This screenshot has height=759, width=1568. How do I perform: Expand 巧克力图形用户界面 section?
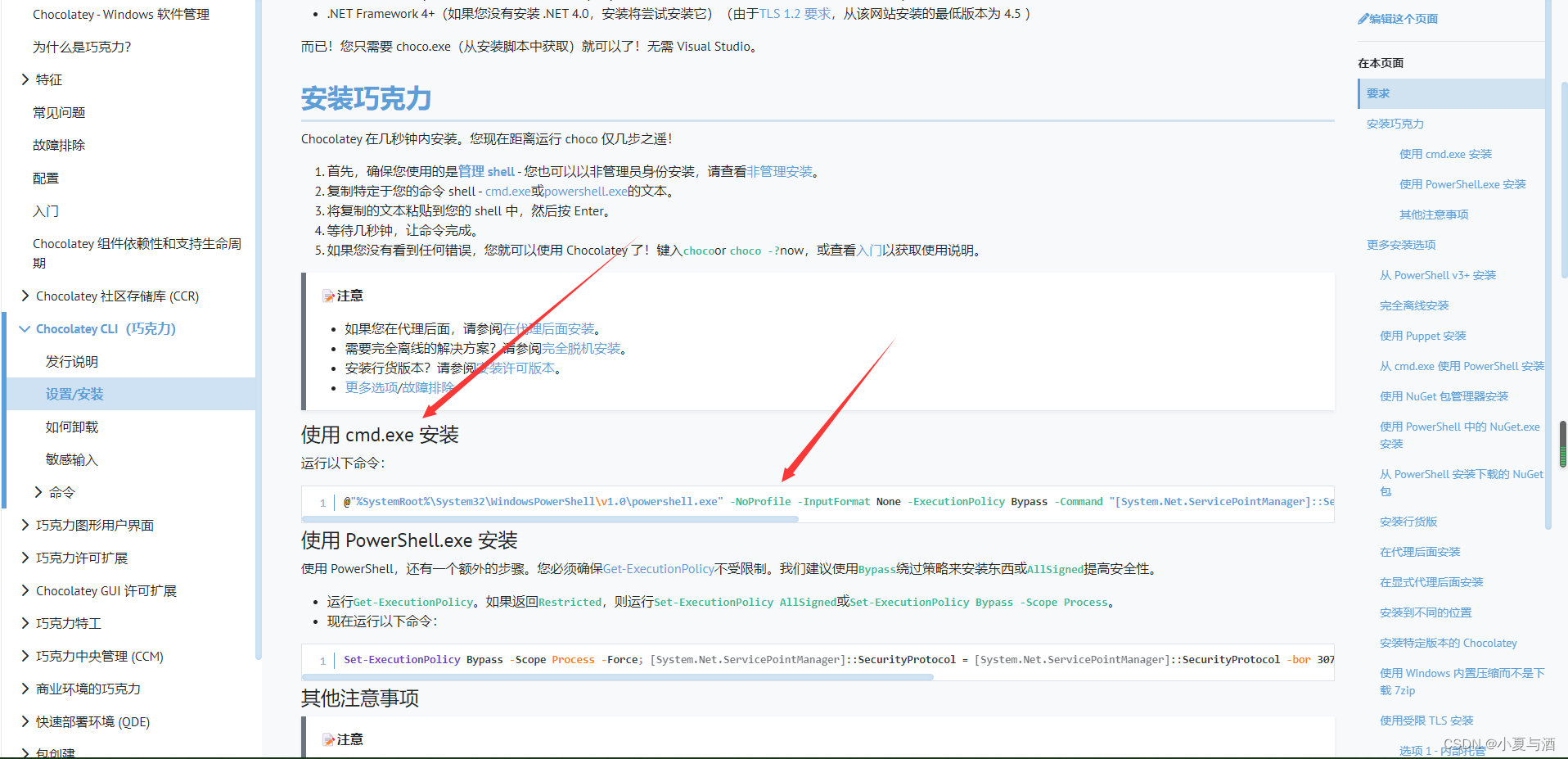(25, 525)
